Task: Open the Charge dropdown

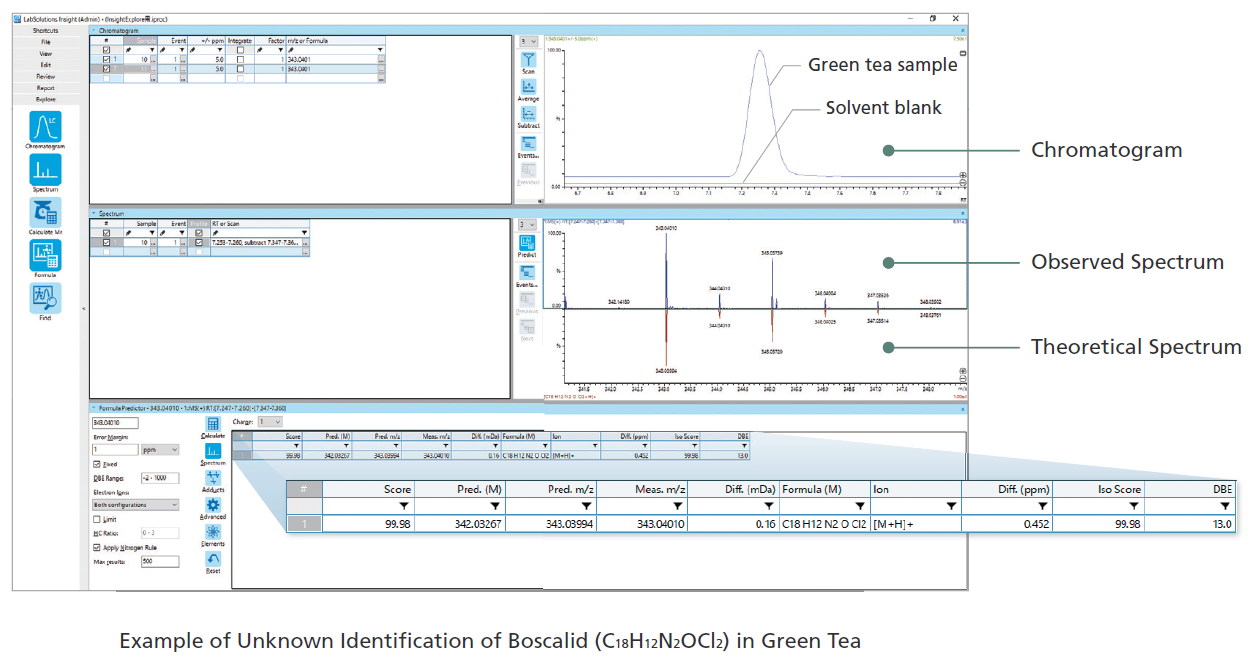Action: [x=270, y=422]
